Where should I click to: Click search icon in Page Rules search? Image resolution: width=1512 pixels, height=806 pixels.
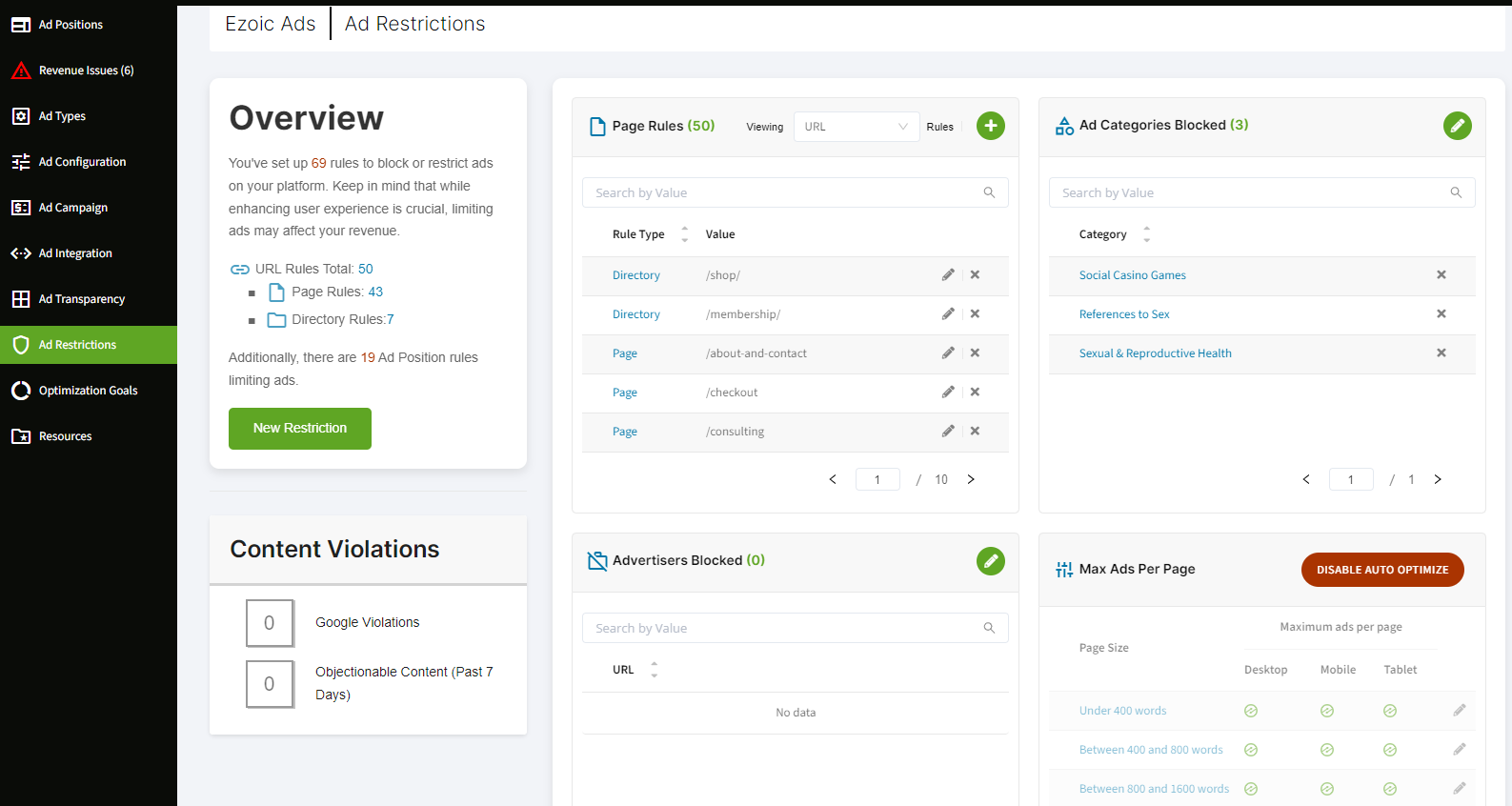tap(989, 192)
